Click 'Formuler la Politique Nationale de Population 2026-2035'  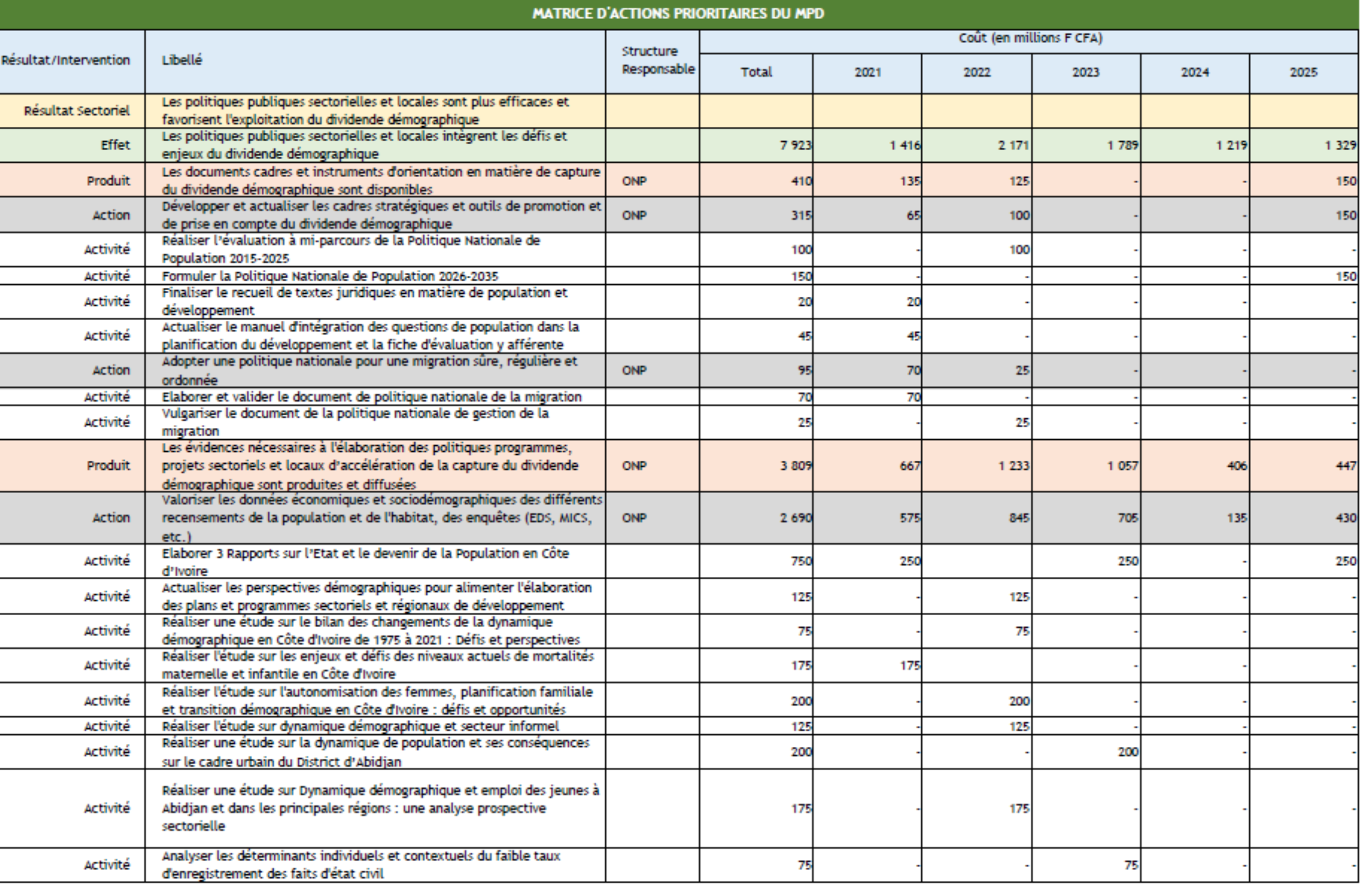click(x=330, y=277)
